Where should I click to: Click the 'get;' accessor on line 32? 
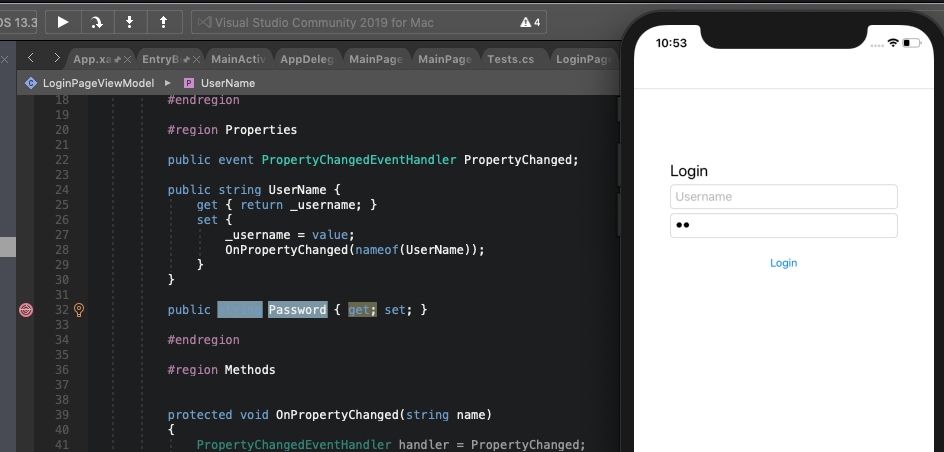pos(362,309)
